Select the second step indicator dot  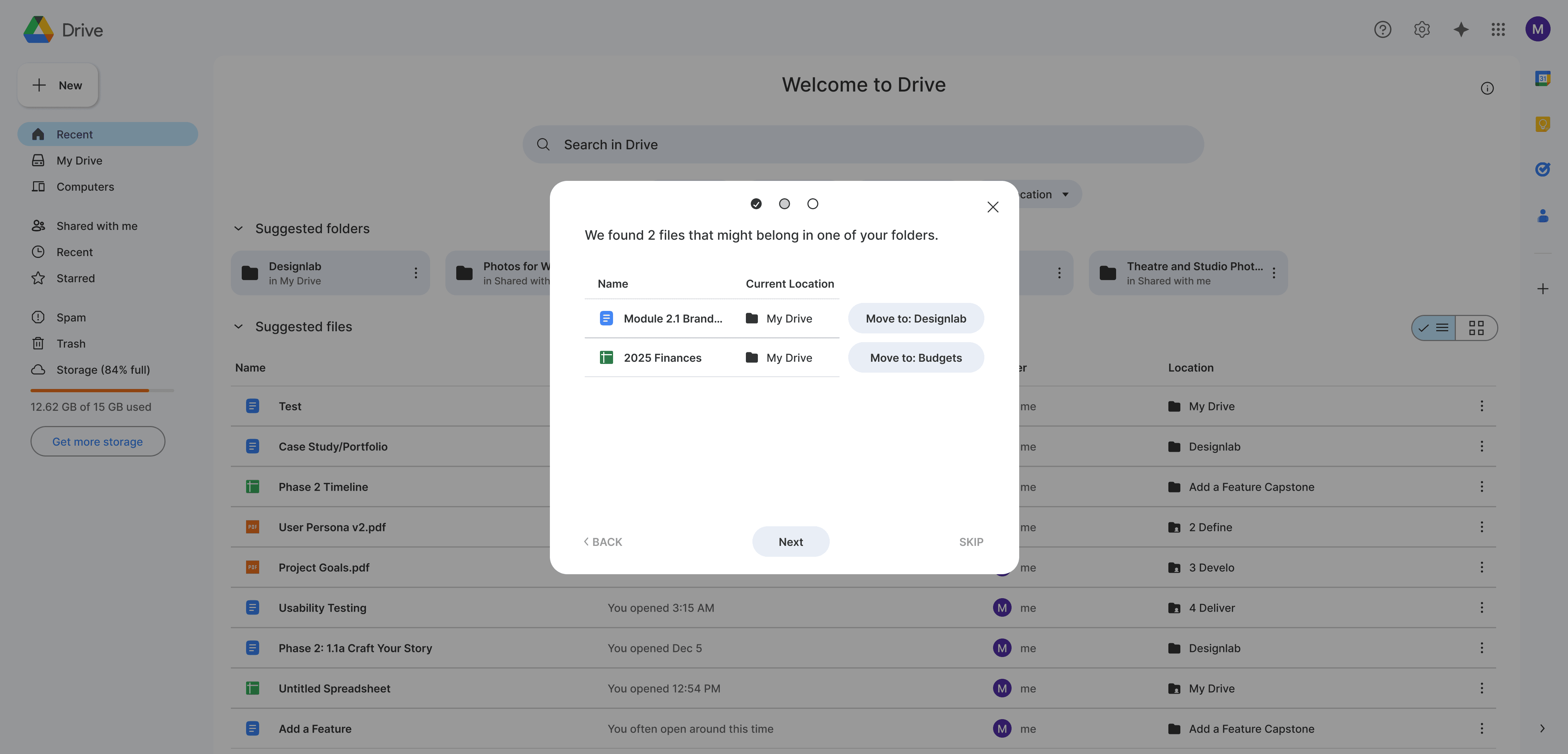pyautogui.click(x=784, y=204)
